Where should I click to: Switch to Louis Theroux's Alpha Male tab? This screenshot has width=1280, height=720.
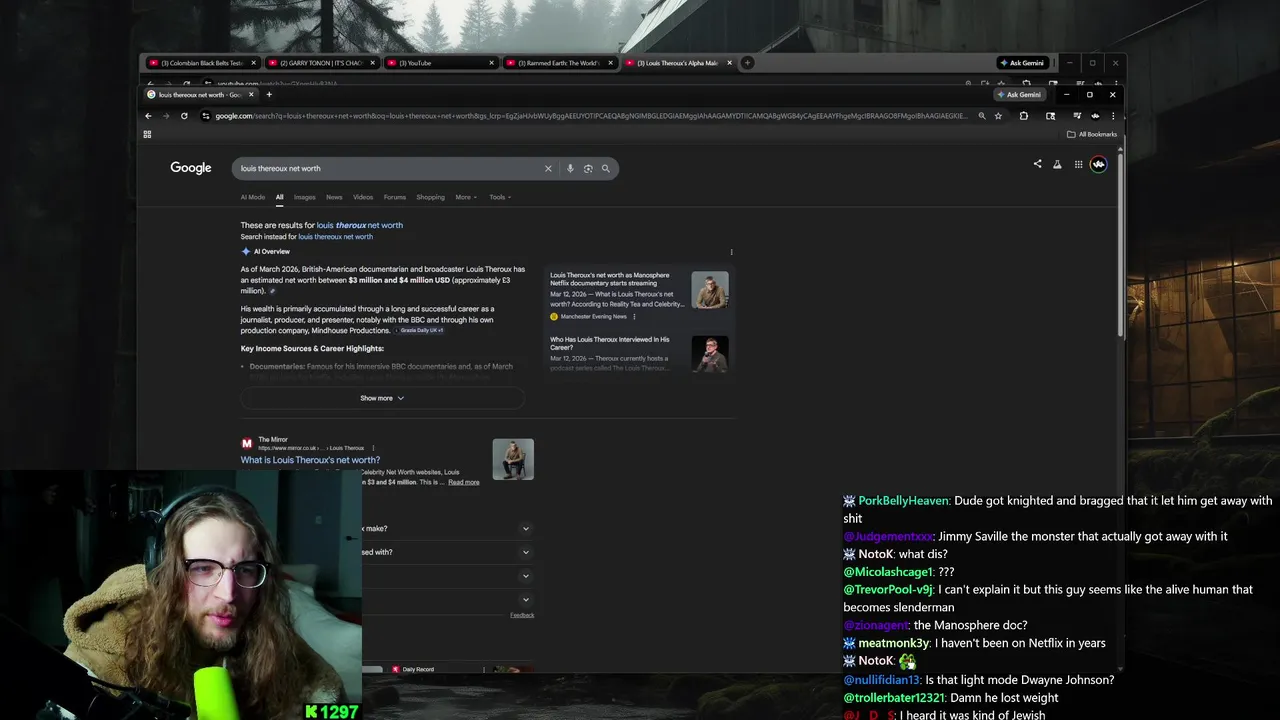678,63
